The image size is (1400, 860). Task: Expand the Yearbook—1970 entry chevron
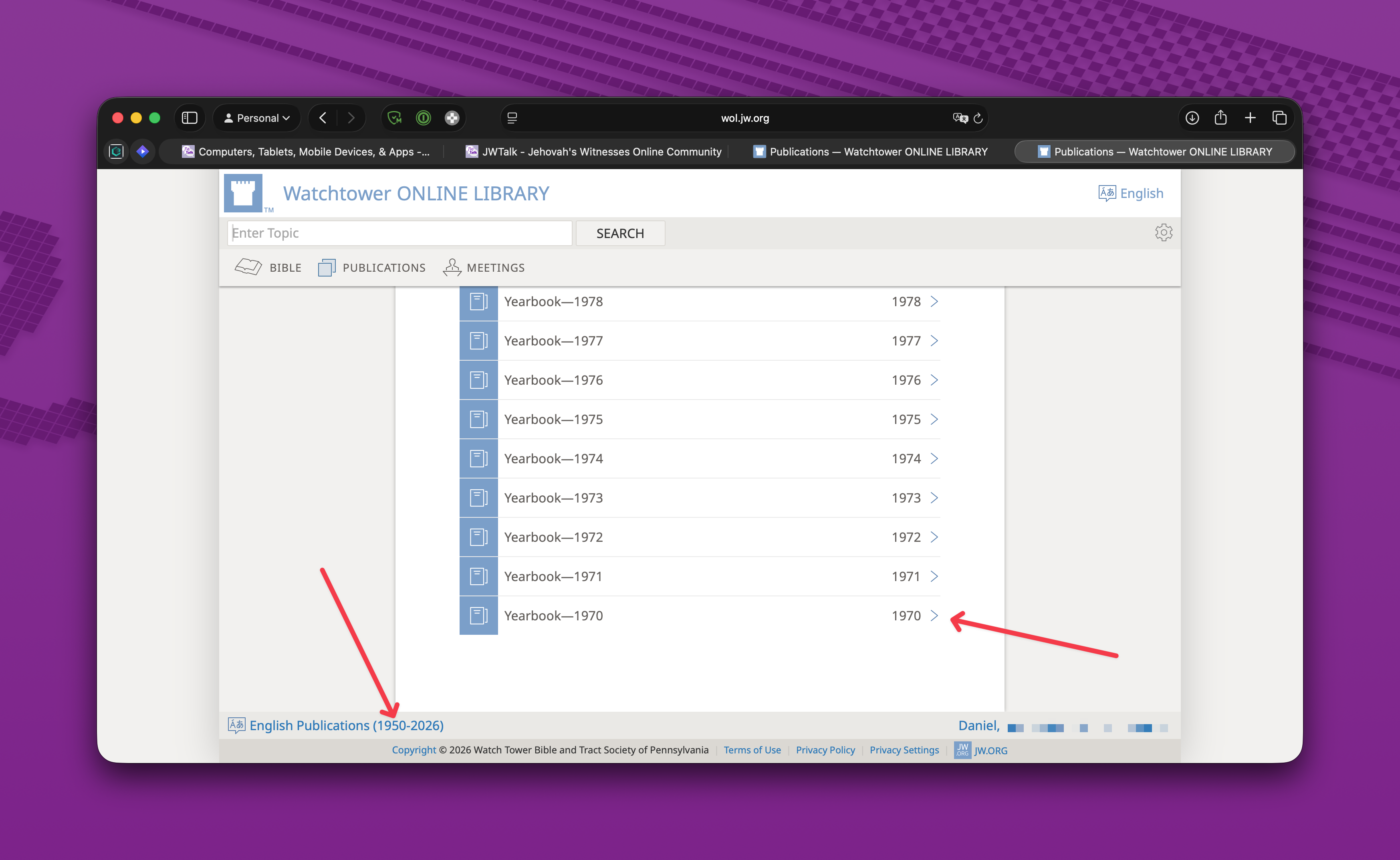[x=934, y=616]
